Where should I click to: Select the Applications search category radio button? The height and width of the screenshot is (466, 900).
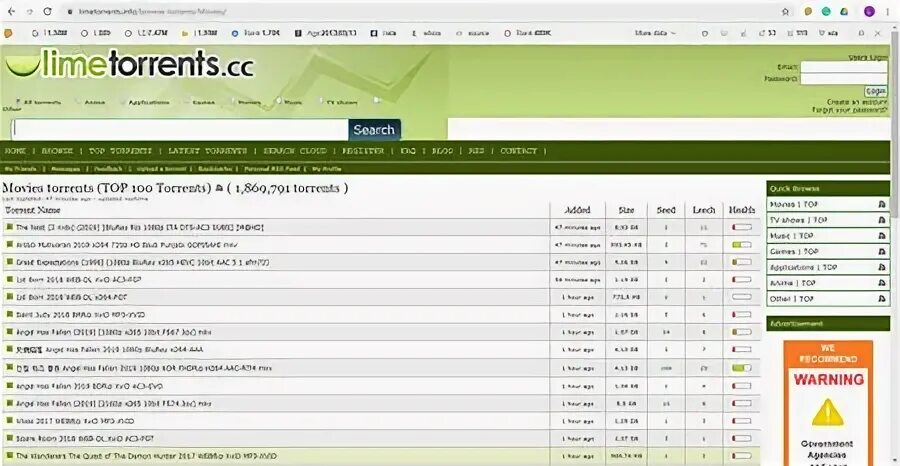pos(123,102)
